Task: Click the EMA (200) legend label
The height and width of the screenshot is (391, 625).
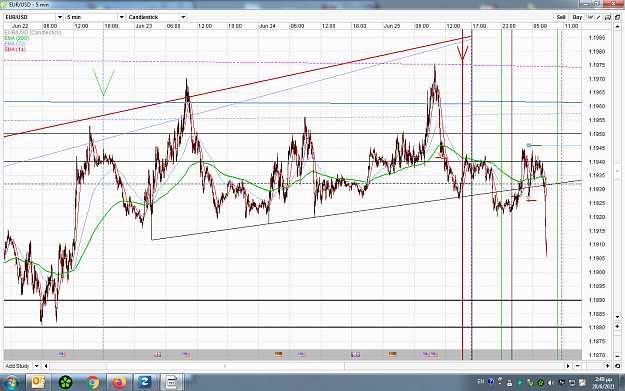Action: 17,38
